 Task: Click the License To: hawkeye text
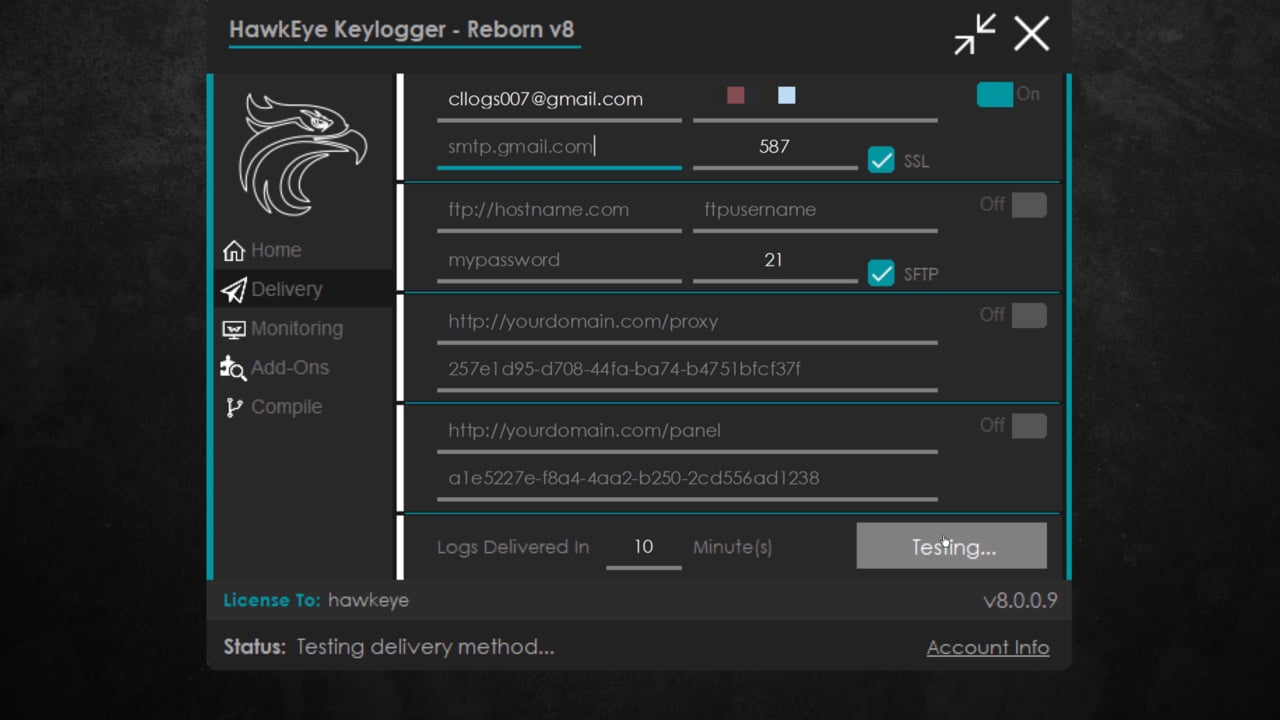coord(316,601)
